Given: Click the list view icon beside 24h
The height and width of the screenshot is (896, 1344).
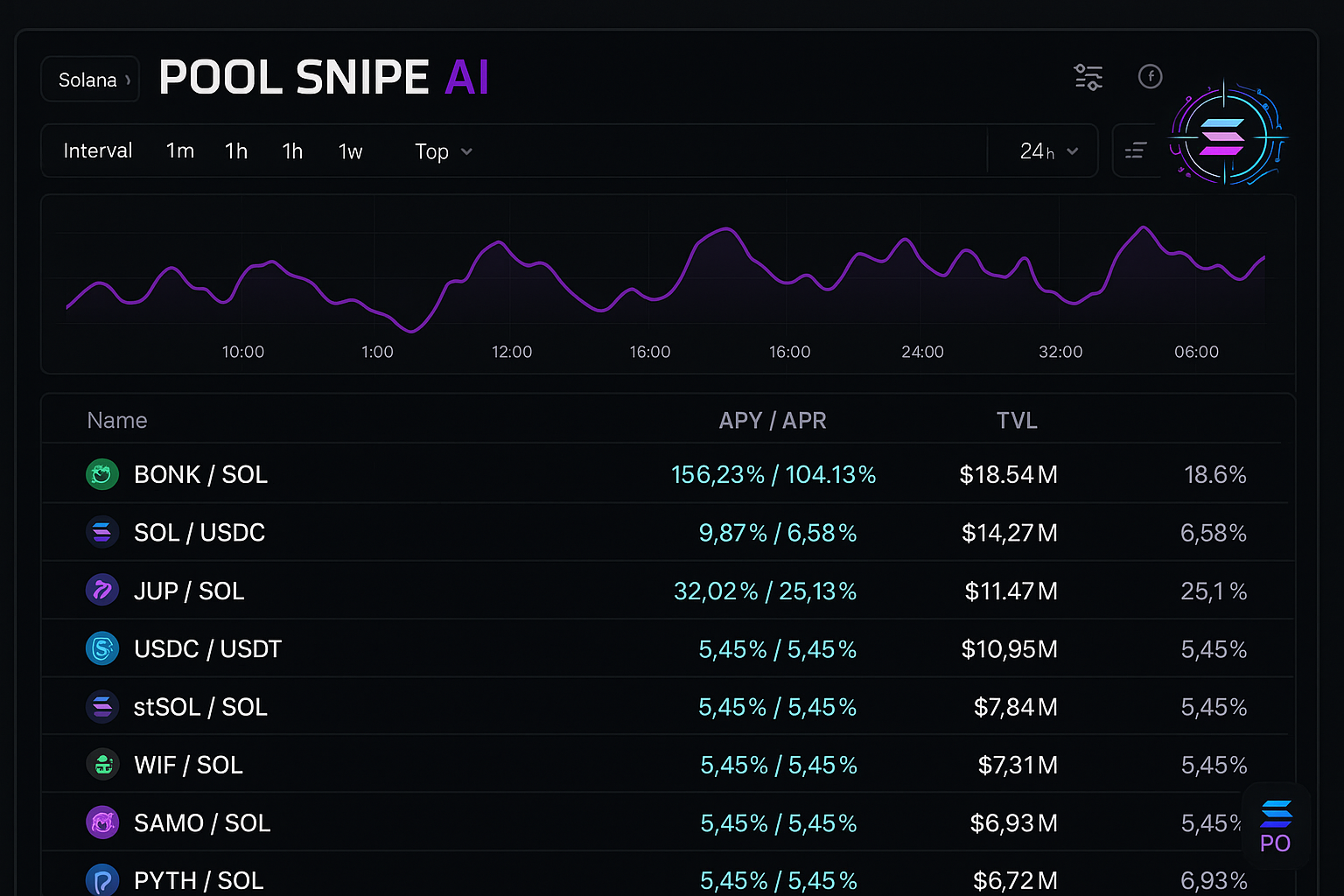Looking at the screenshot, I should pos(1136,151).
